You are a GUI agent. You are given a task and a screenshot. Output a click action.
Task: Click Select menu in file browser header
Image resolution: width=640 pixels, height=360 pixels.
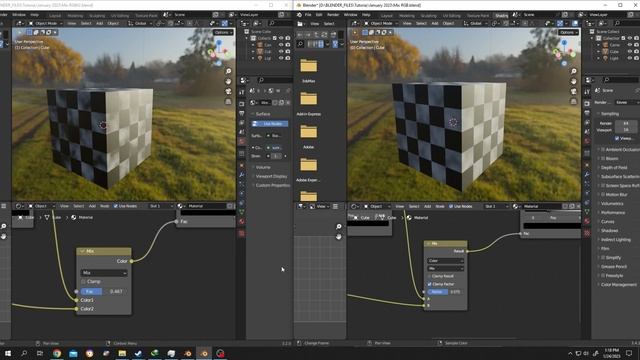click(x=329, y=24)
